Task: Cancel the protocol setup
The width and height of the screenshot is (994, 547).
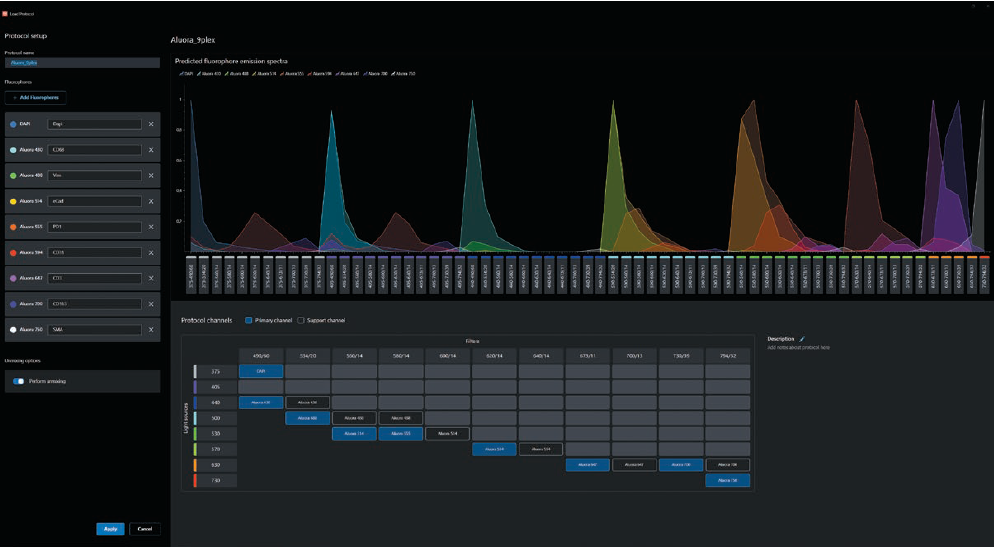Action: (x=144, y=528)
